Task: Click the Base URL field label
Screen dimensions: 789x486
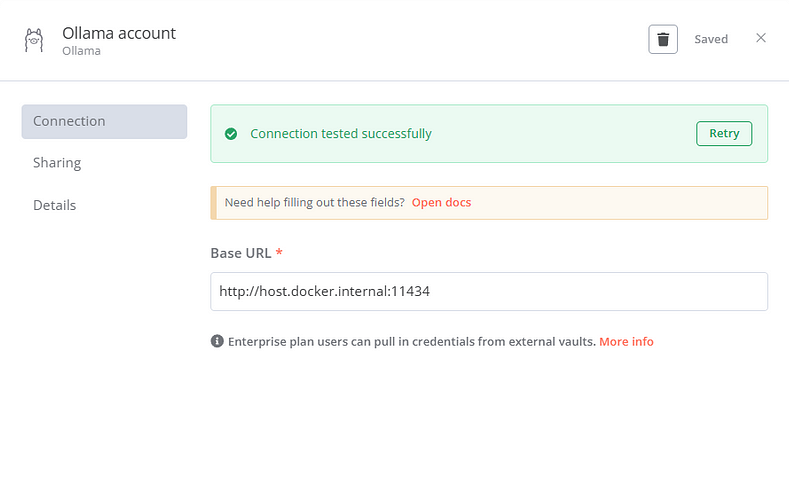Action: [x=240, y=253]
